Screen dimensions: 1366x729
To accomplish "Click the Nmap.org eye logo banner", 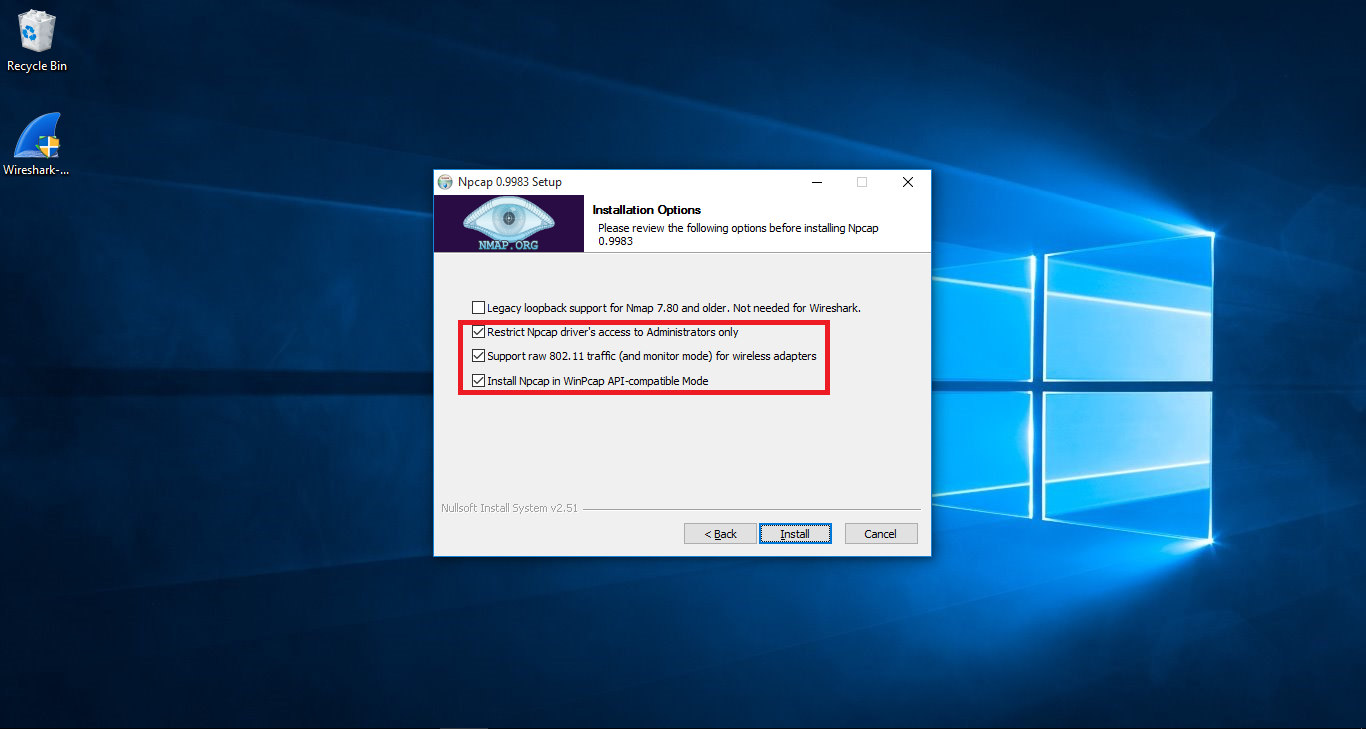I will coord(509,223).
